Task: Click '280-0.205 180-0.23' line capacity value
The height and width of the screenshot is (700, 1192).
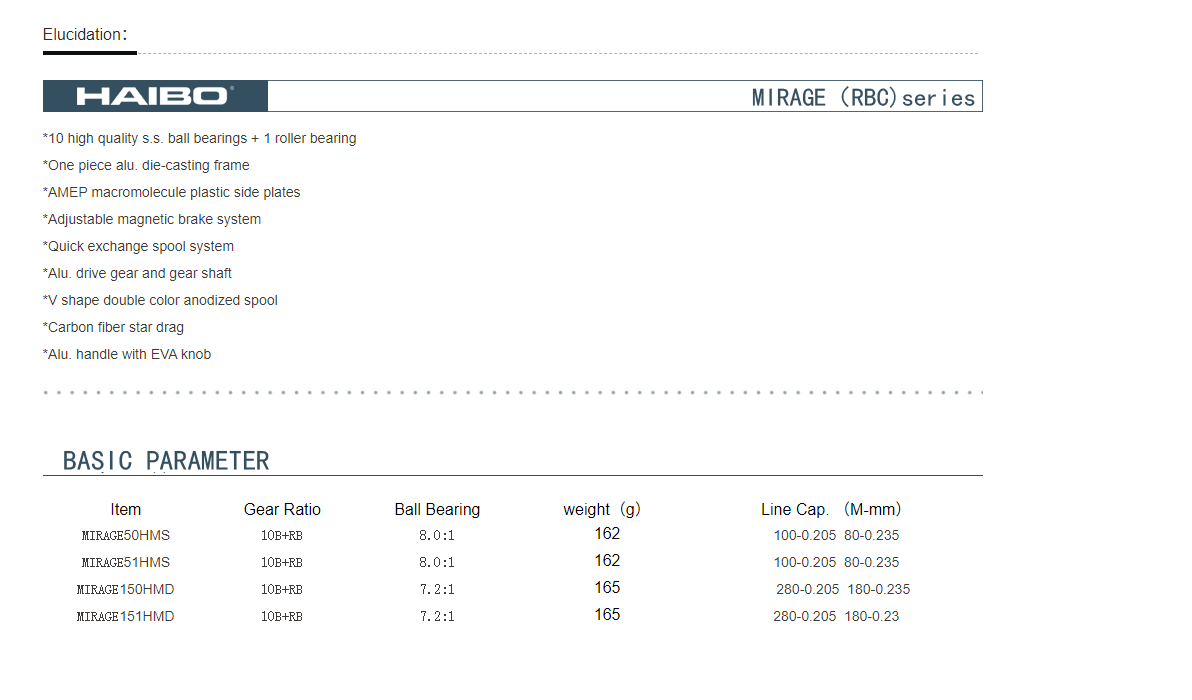Action: point(836,616)
